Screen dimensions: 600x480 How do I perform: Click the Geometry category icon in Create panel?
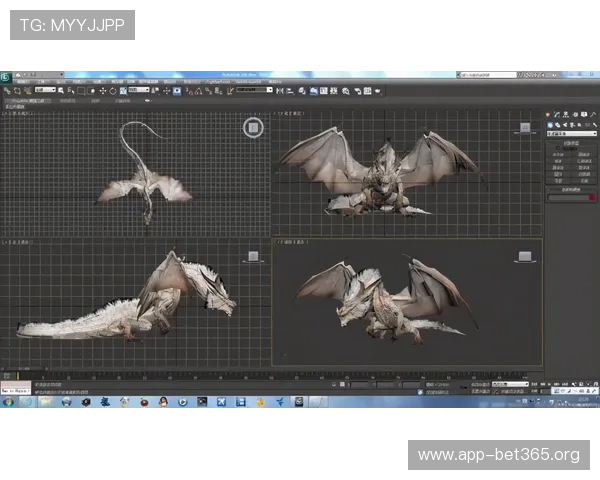pos(549,124)
